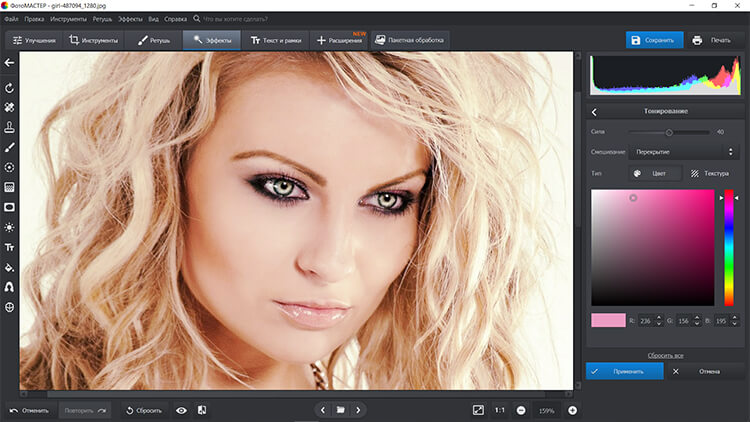Click the printer icon for Печать
The width and height of the screenshot is (750, 422).
[697, 40]
